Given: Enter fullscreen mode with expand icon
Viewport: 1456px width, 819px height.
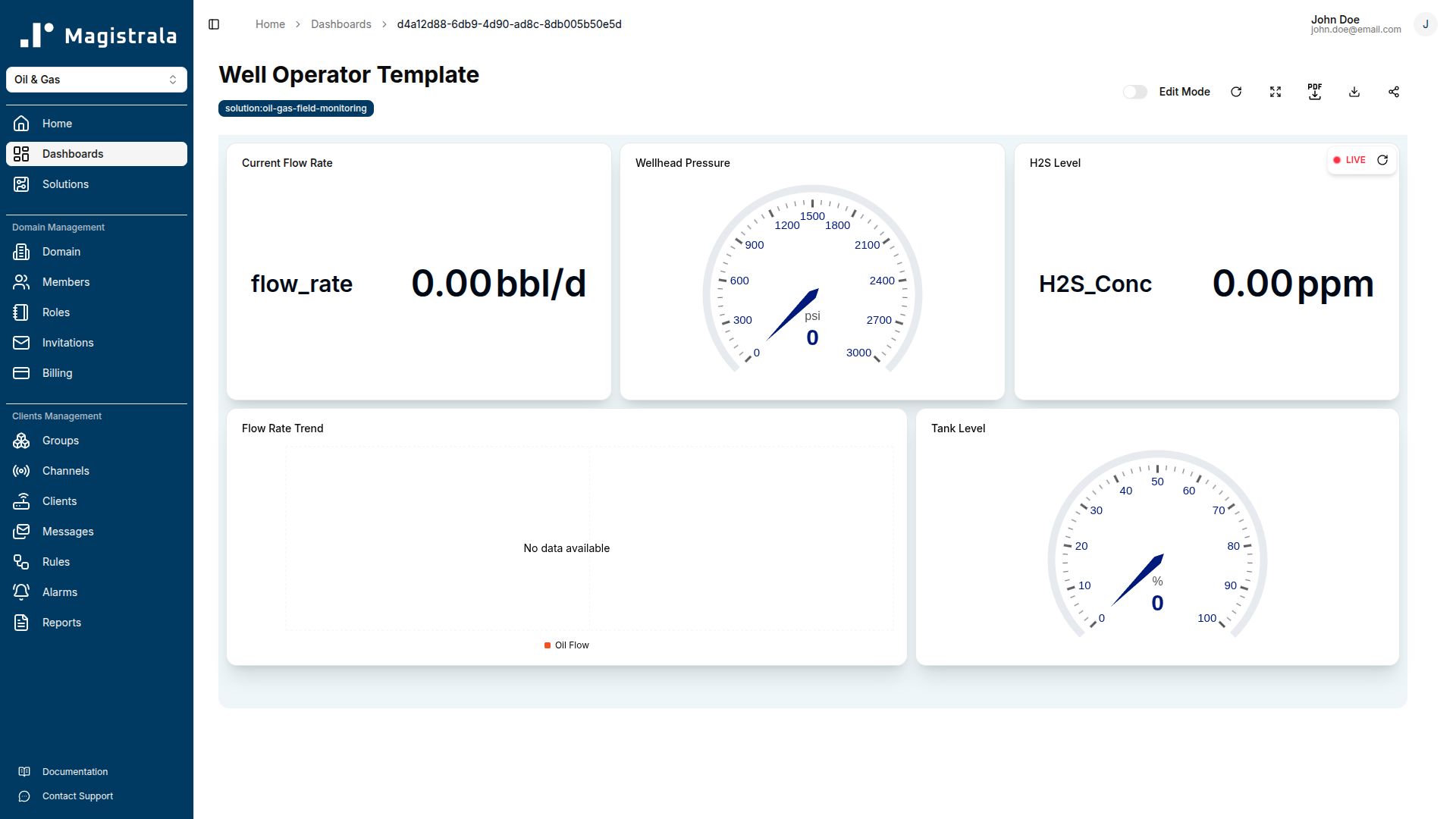Looking at the screenshot, I should 1276,92.
